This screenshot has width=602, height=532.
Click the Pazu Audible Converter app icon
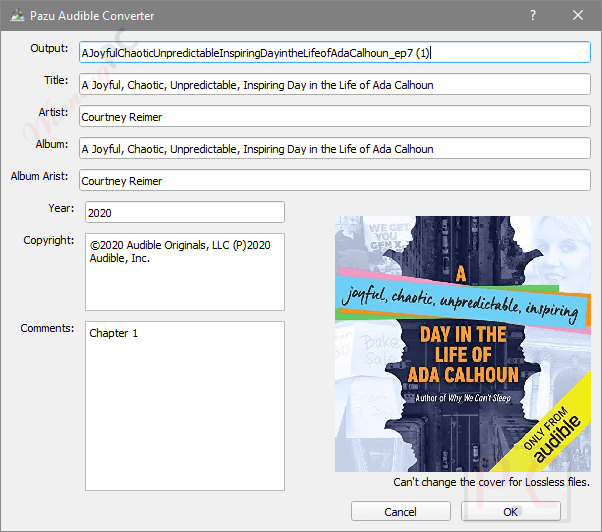click(17, 16)
